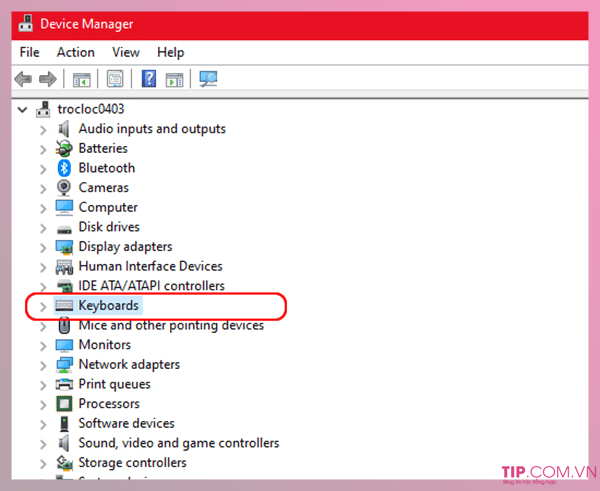Click the Print queues printer icon

(x=64, y=384)
